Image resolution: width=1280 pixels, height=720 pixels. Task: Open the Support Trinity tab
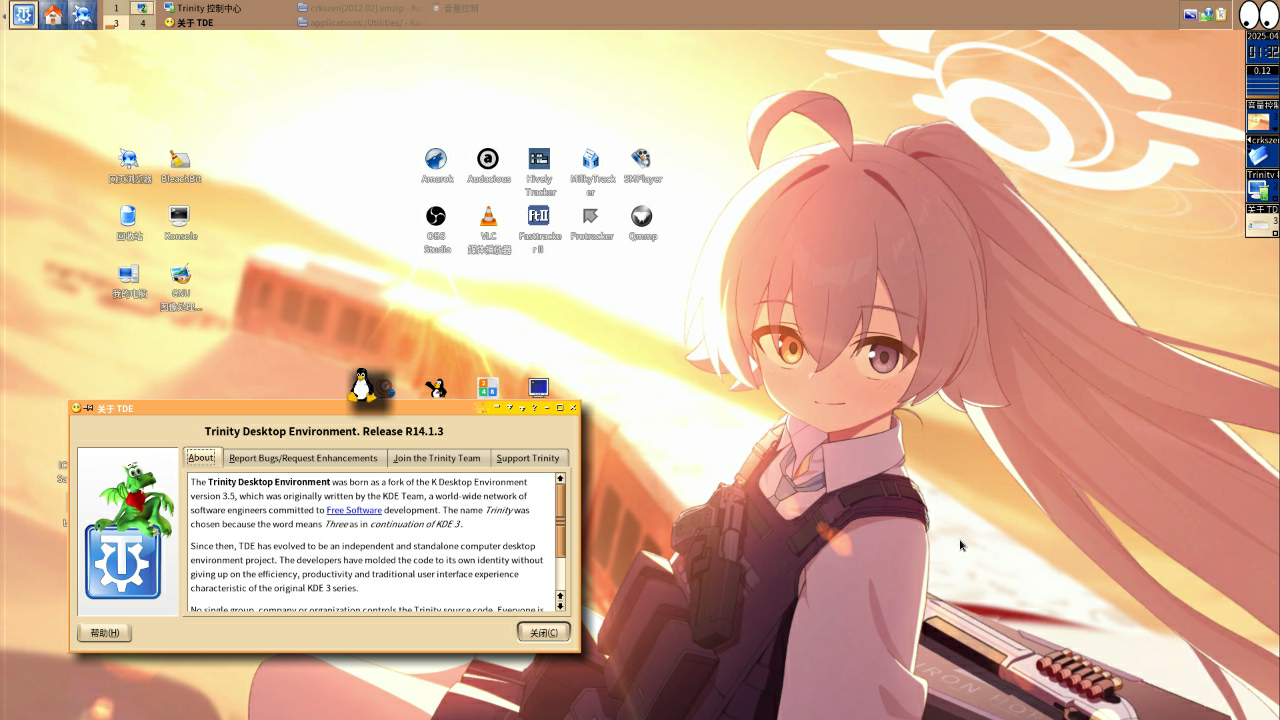tap(528, 458)
